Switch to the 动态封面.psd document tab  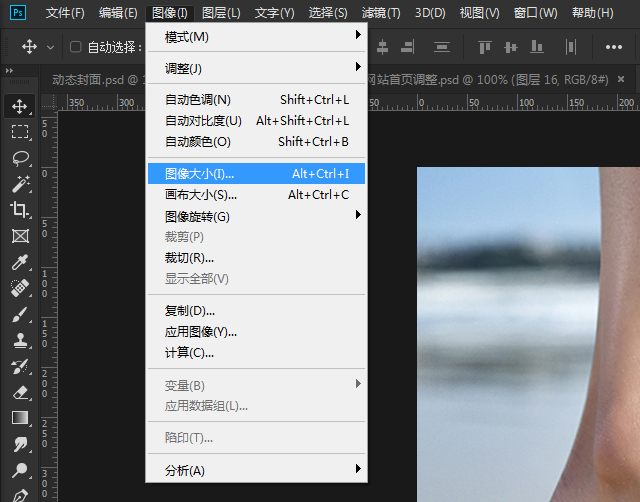click(96, 80)
